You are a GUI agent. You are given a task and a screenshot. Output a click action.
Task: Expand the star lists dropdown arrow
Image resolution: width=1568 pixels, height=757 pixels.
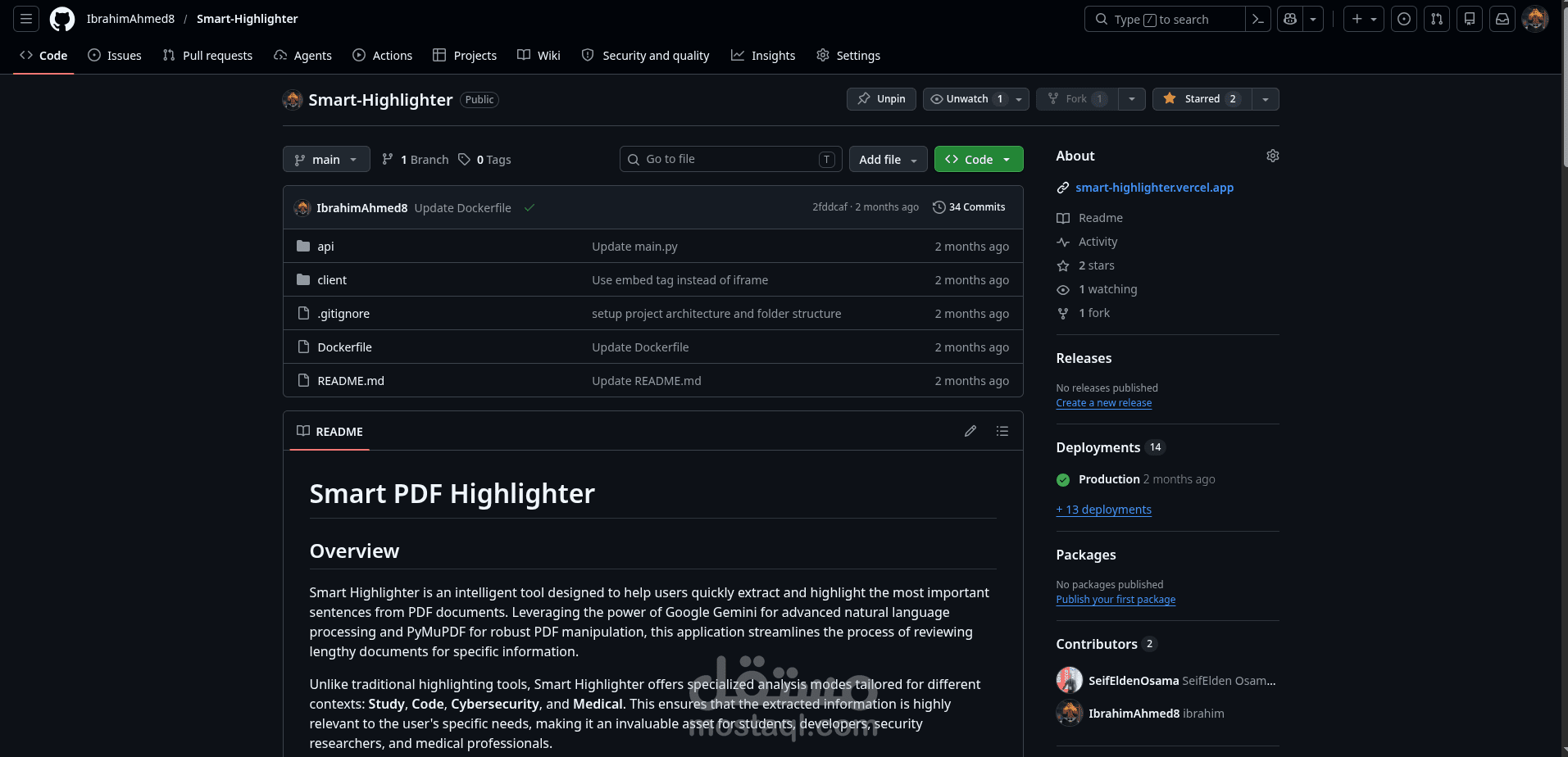click(x=1266, y=98)
